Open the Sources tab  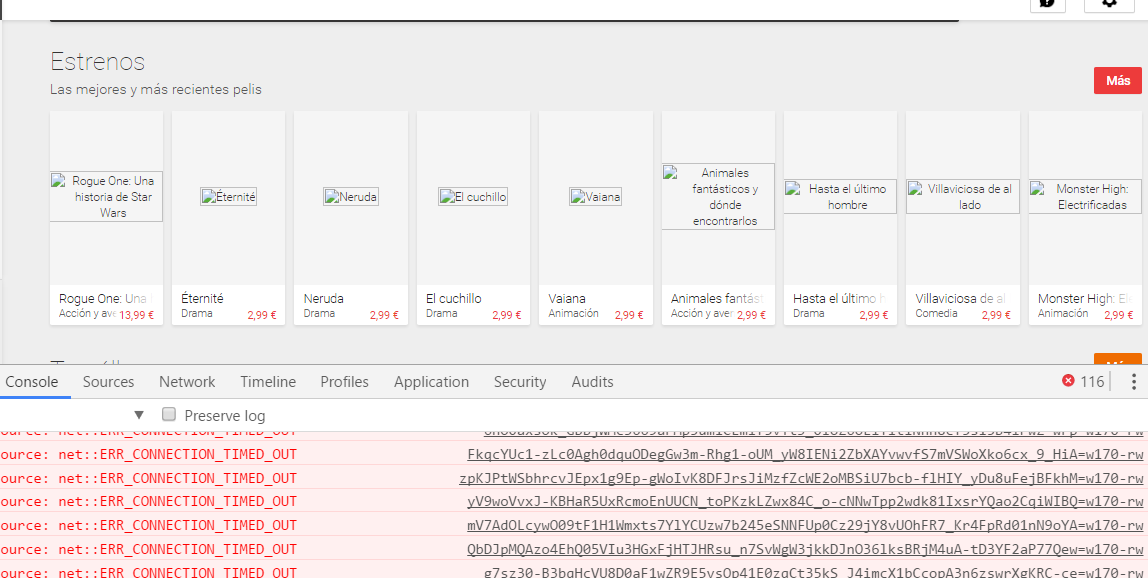click(x=108, y=382)
